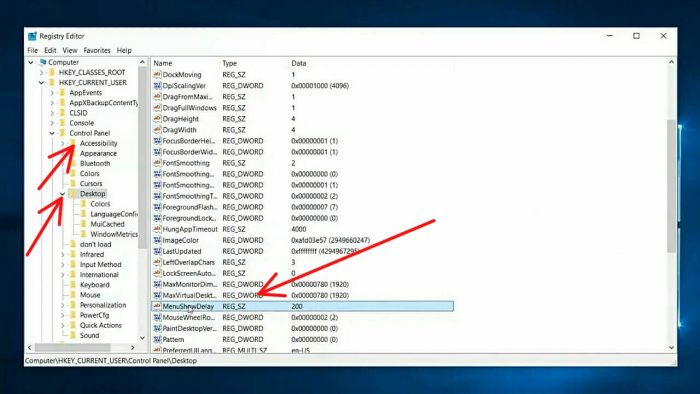Click the Mouse folder icon
This screenshot has width=700, height=394.
(73, 295)
